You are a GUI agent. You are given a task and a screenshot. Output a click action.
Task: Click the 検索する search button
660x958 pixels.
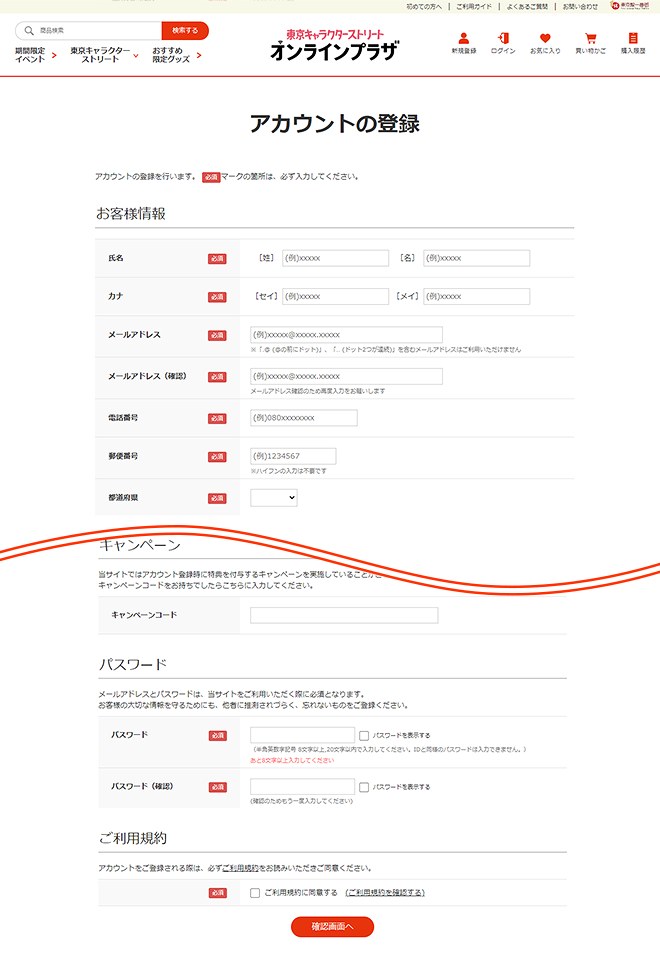[x=185, y=31]
